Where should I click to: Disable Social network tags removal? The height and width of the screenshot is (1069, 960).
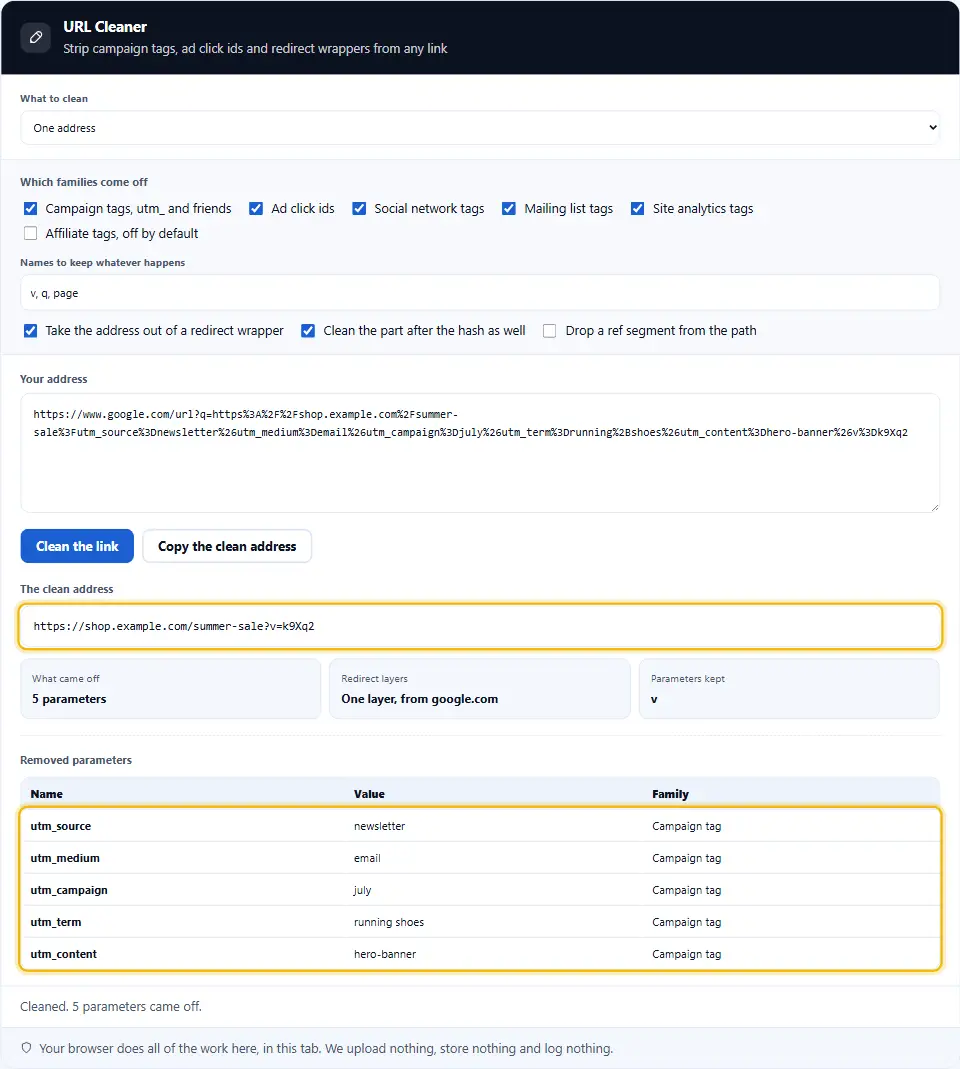click(359, 209)
